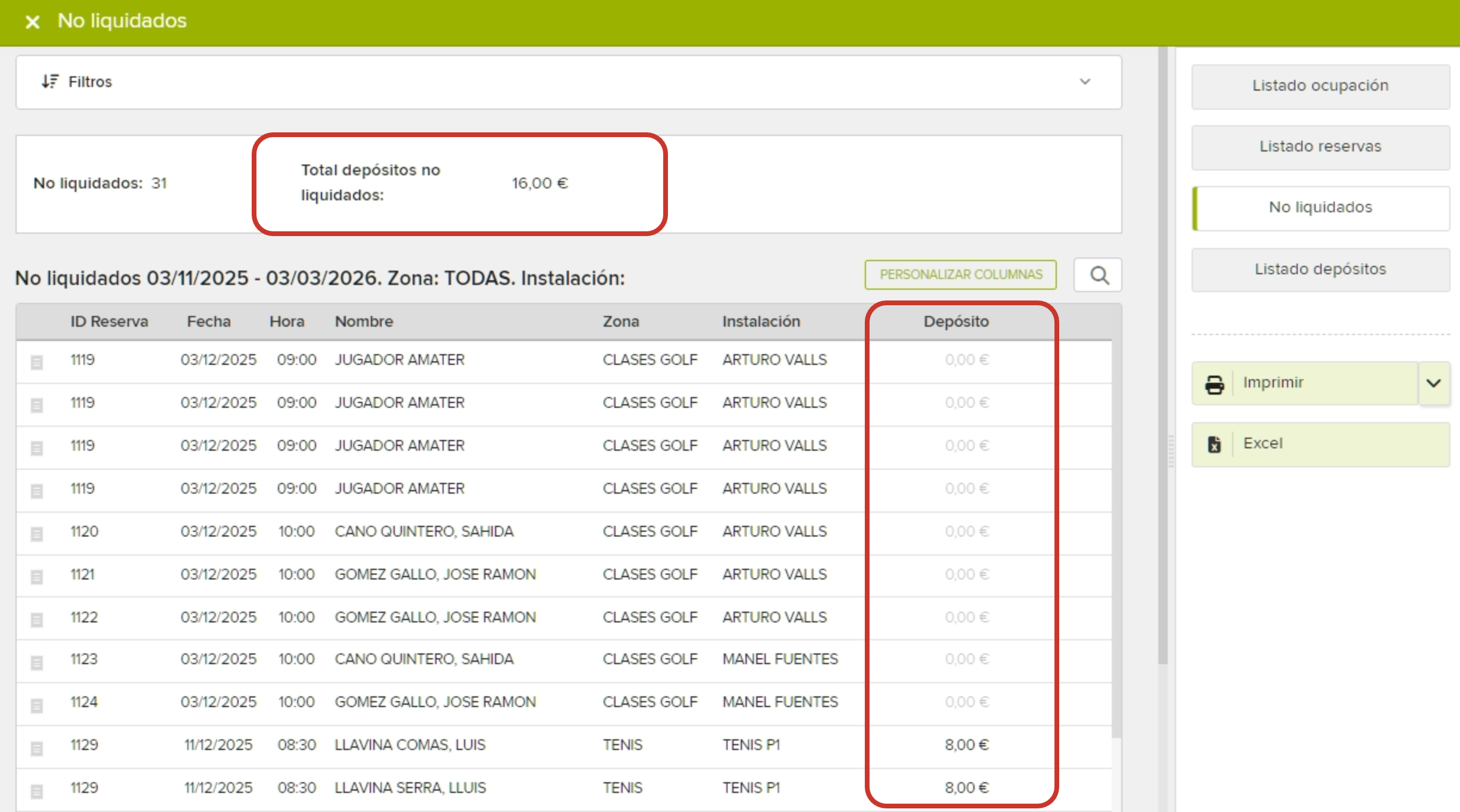Open row icon for reservation 1123

pos(36,662)
